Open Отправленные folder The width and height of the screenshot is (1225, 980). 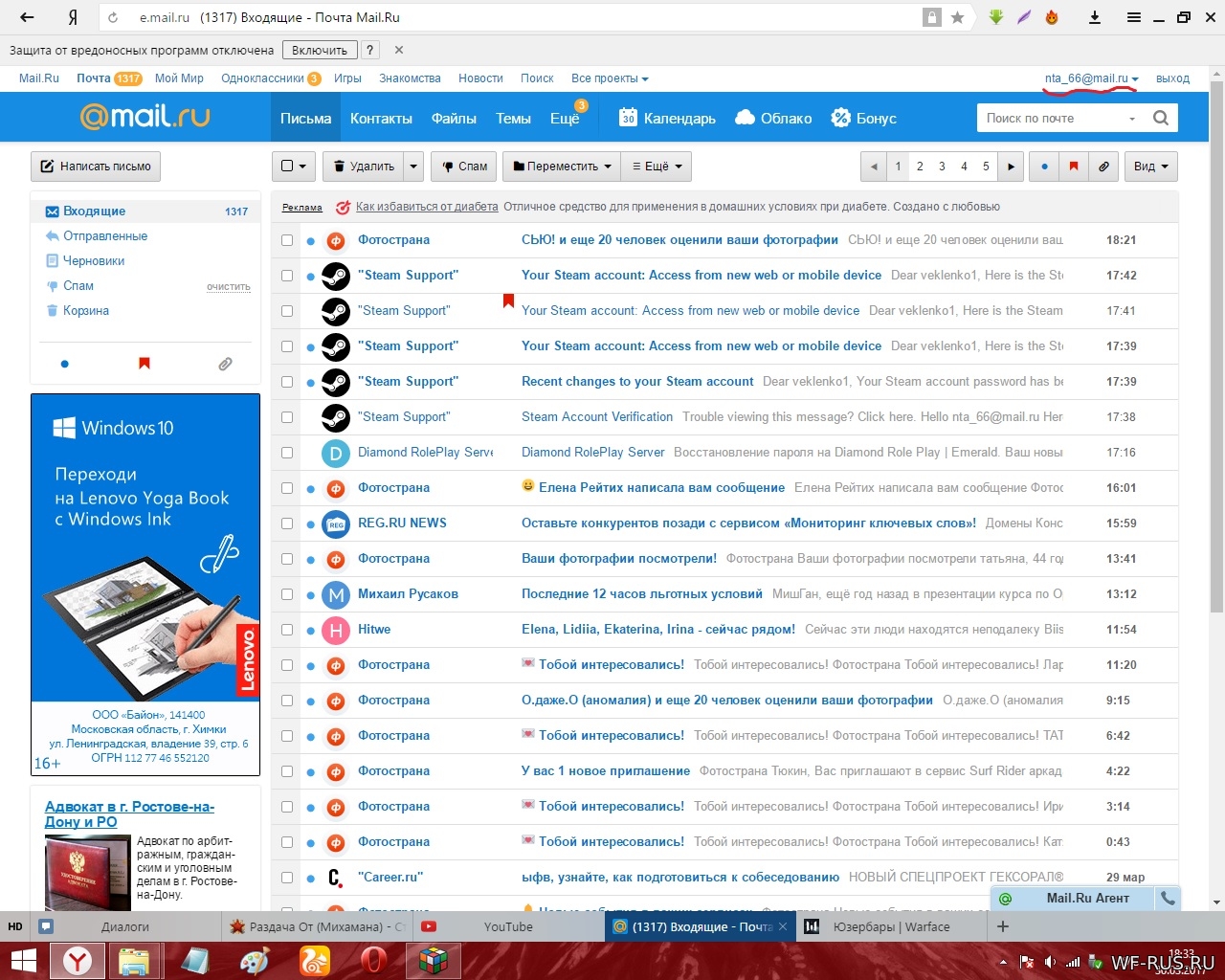click(x=105, y=236)
